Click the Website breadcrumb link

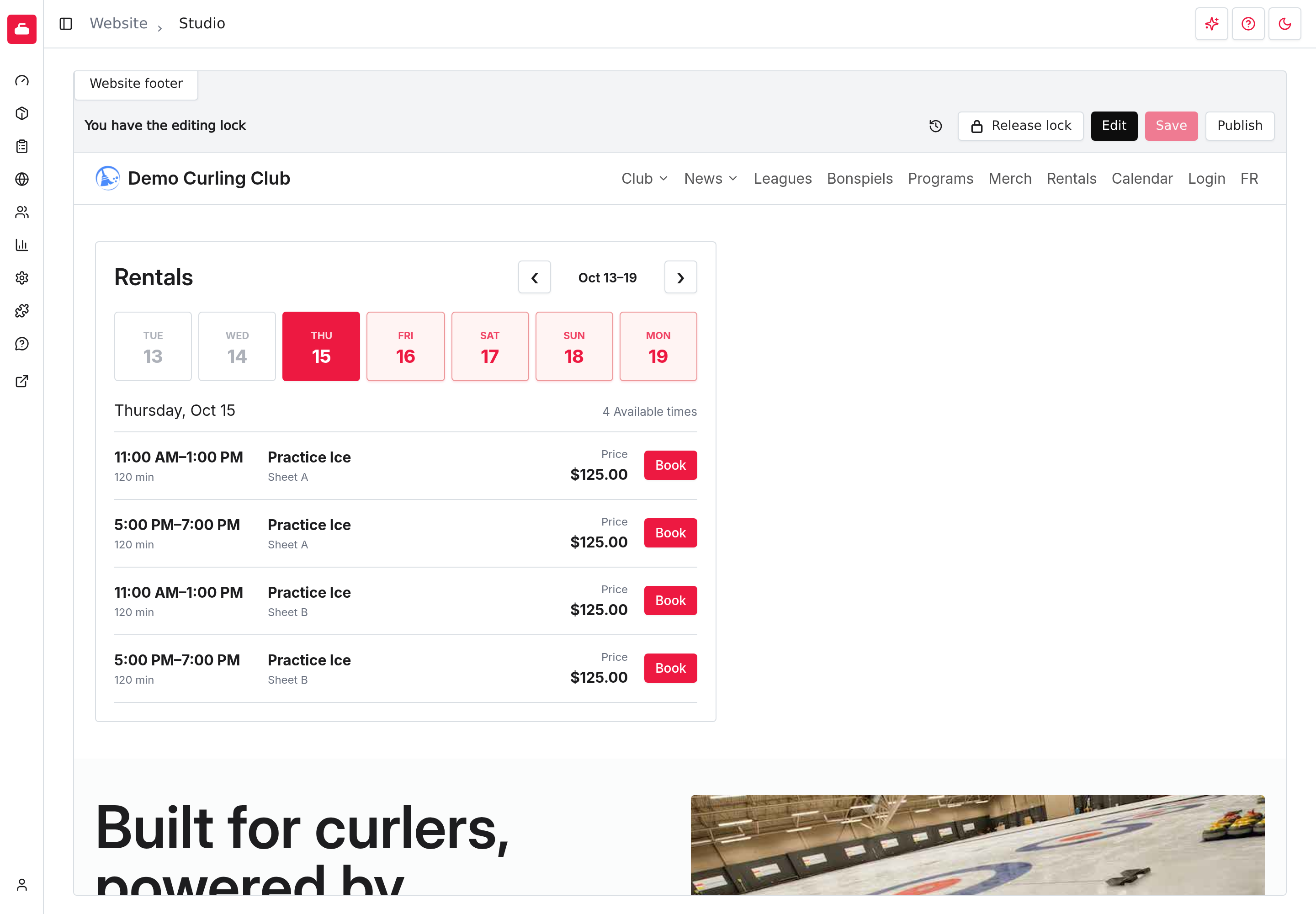click(118, 23)
